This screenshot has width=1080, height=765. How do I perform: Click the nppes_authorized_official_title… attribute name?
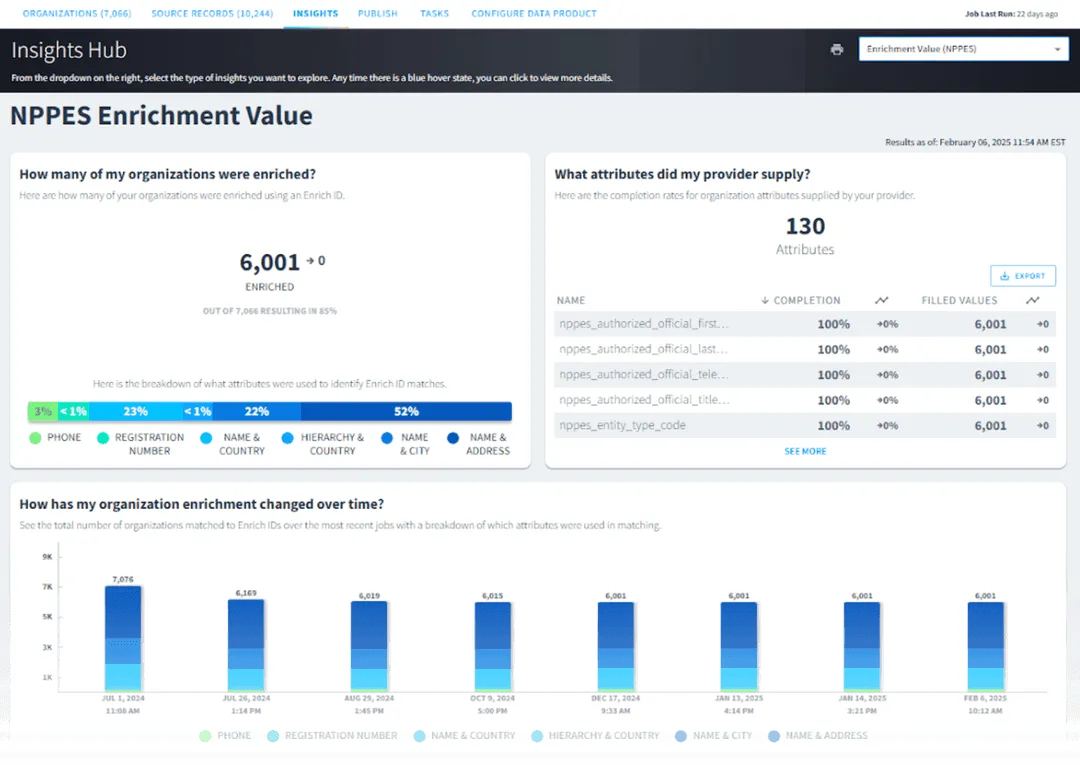point(645,400)
